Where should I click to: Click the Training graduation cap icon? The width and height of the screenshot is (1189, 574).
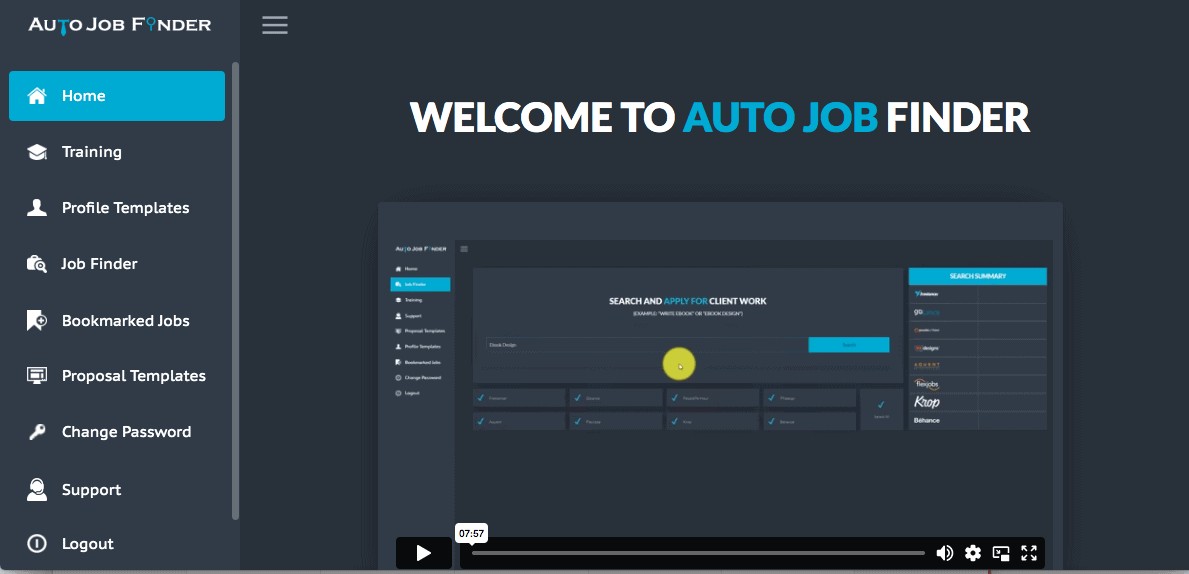(36, 152)
